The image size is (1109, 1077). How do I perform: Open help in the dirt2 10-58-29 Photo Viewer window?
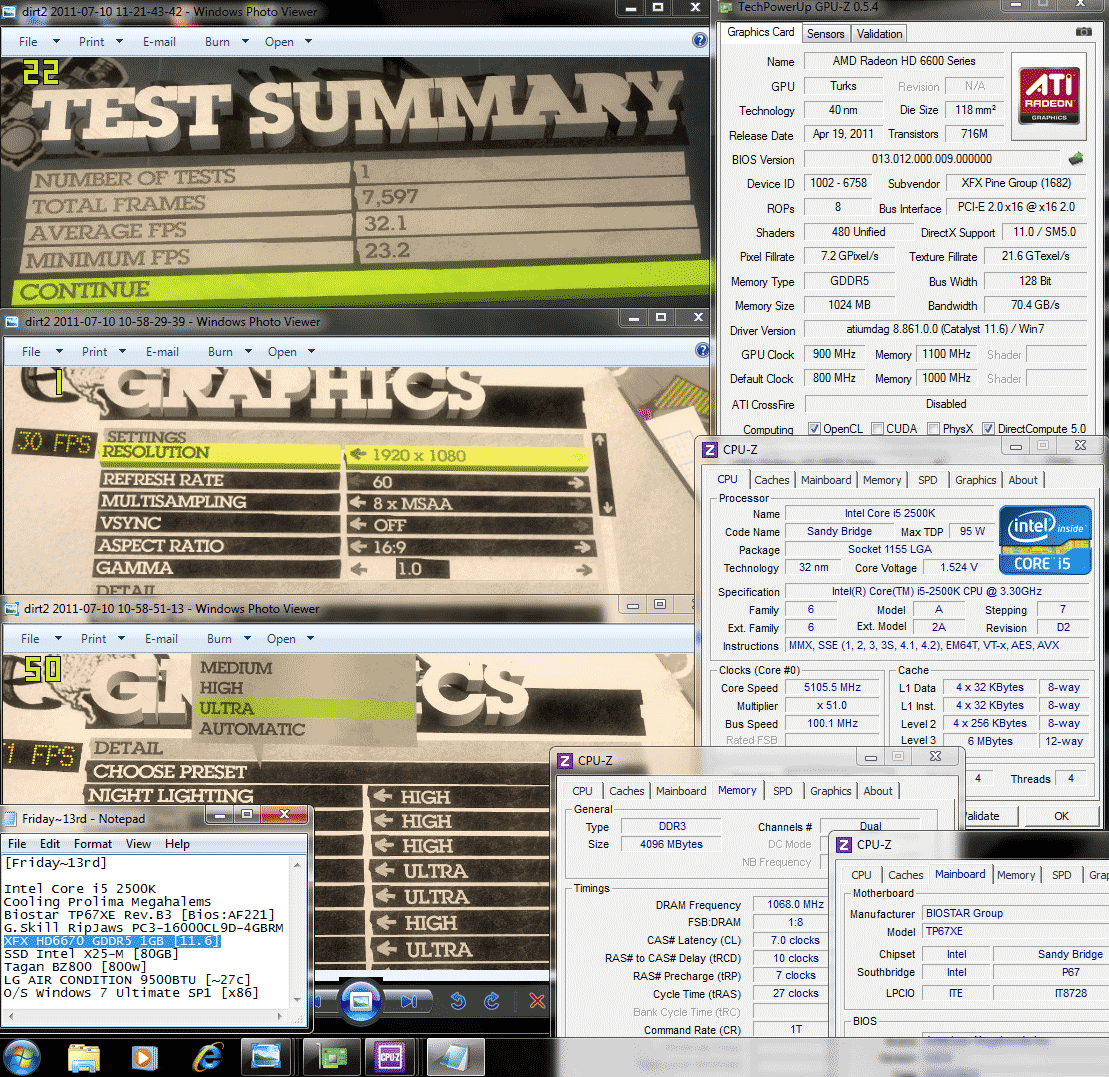[702, 350]
